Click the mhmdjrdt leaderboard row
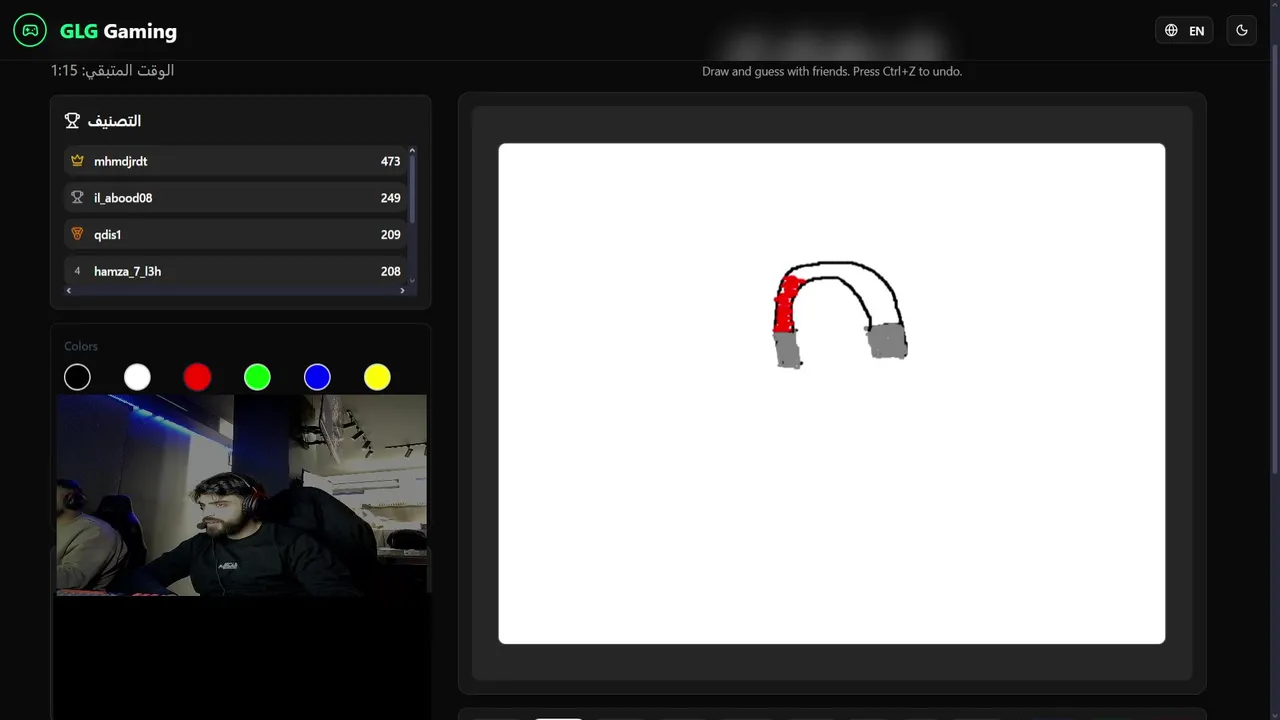The height and width of the screenshot is (720, 1280). pos(235,161)
